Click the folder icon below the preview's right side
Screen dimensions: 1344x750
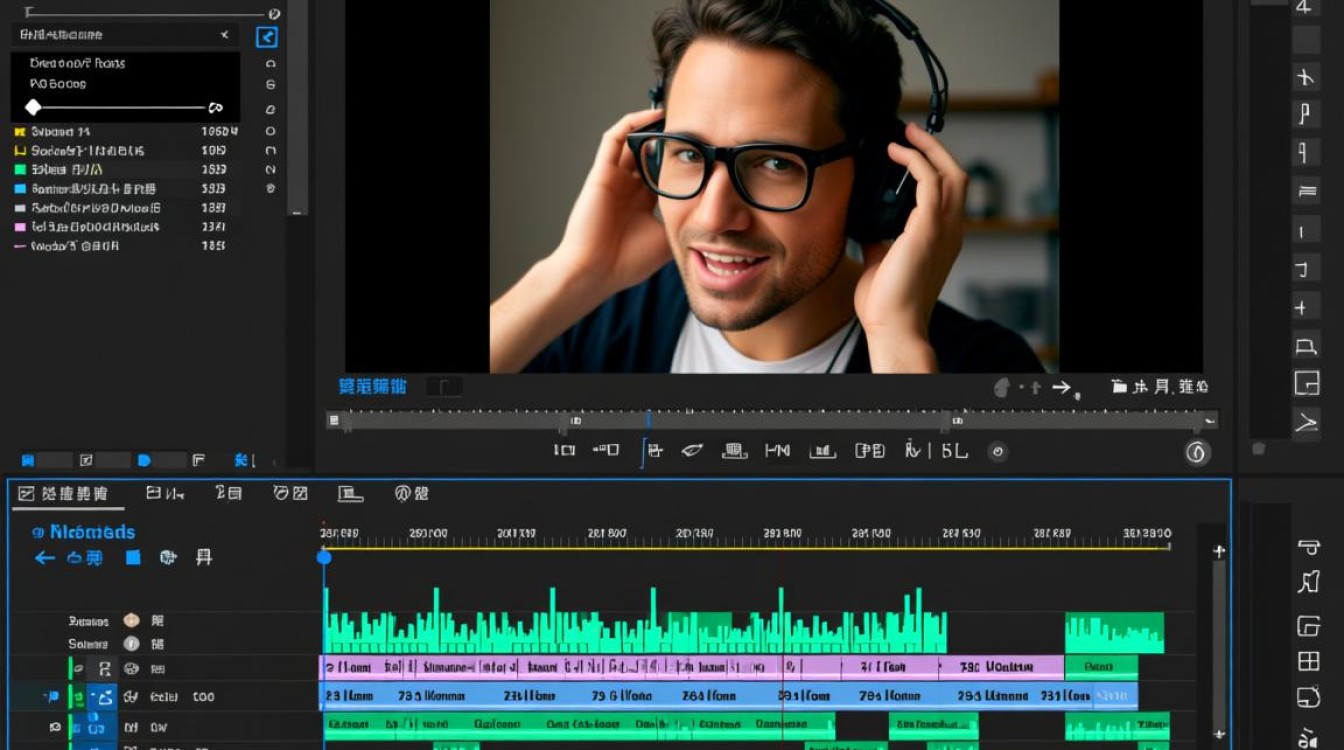click(1119, 386)
